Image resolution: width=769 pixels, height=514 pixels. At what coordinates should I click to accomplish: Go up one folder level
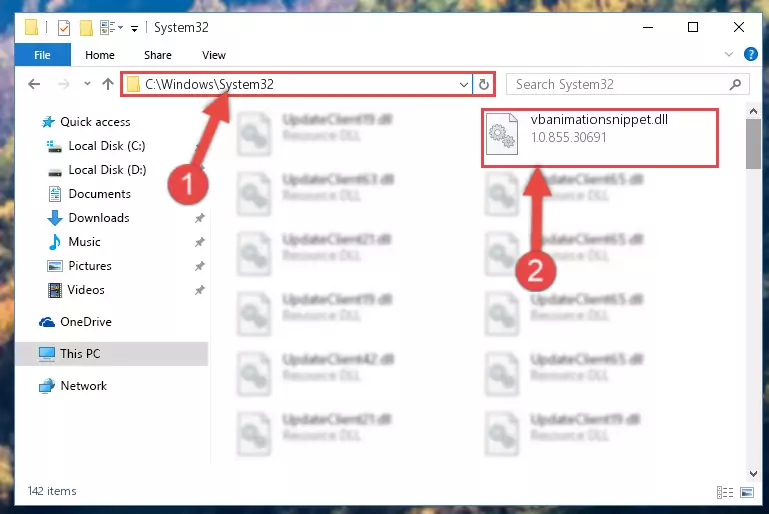108,84
